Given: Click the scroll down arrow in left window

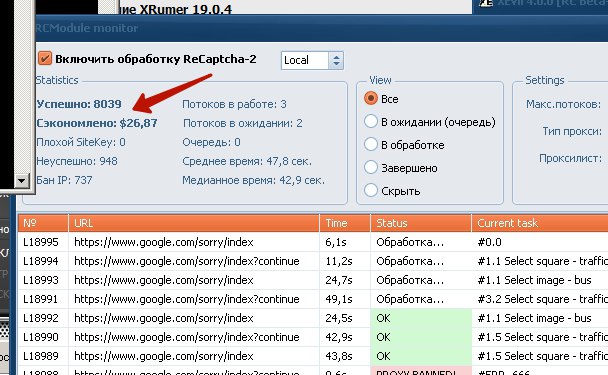Looking at the screenshot, I should [x=21, y=180].
